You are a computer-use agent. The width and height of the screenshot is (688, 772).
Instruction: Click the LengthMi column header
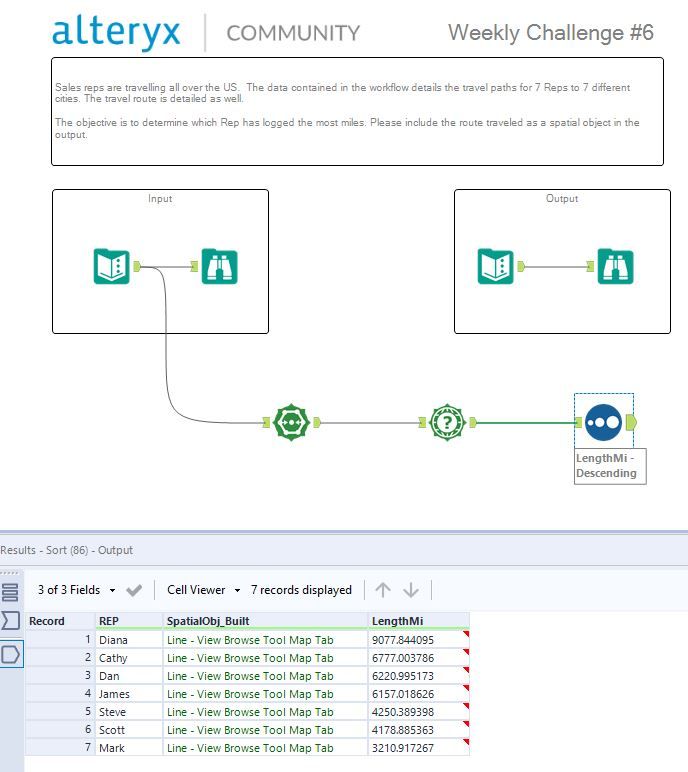coord(419,621)
